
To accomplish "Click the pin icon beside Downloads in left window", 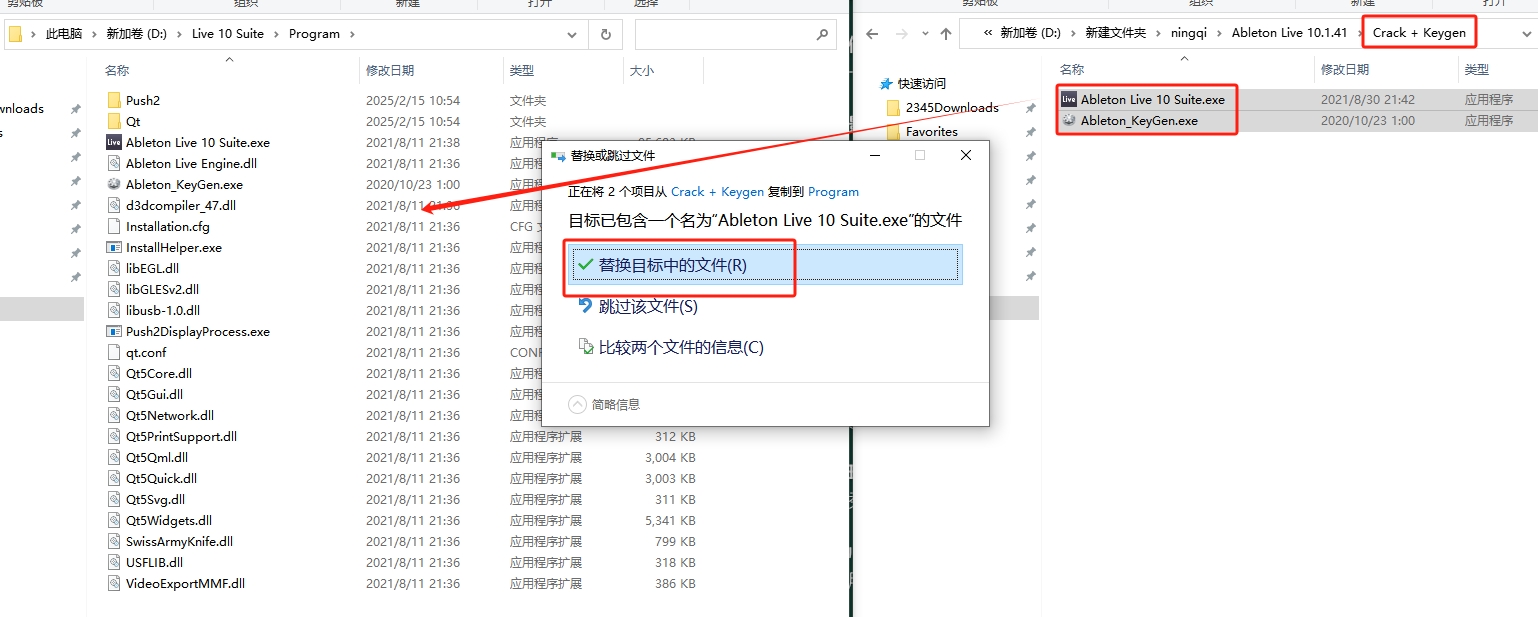I will click(x=75, y=109).
